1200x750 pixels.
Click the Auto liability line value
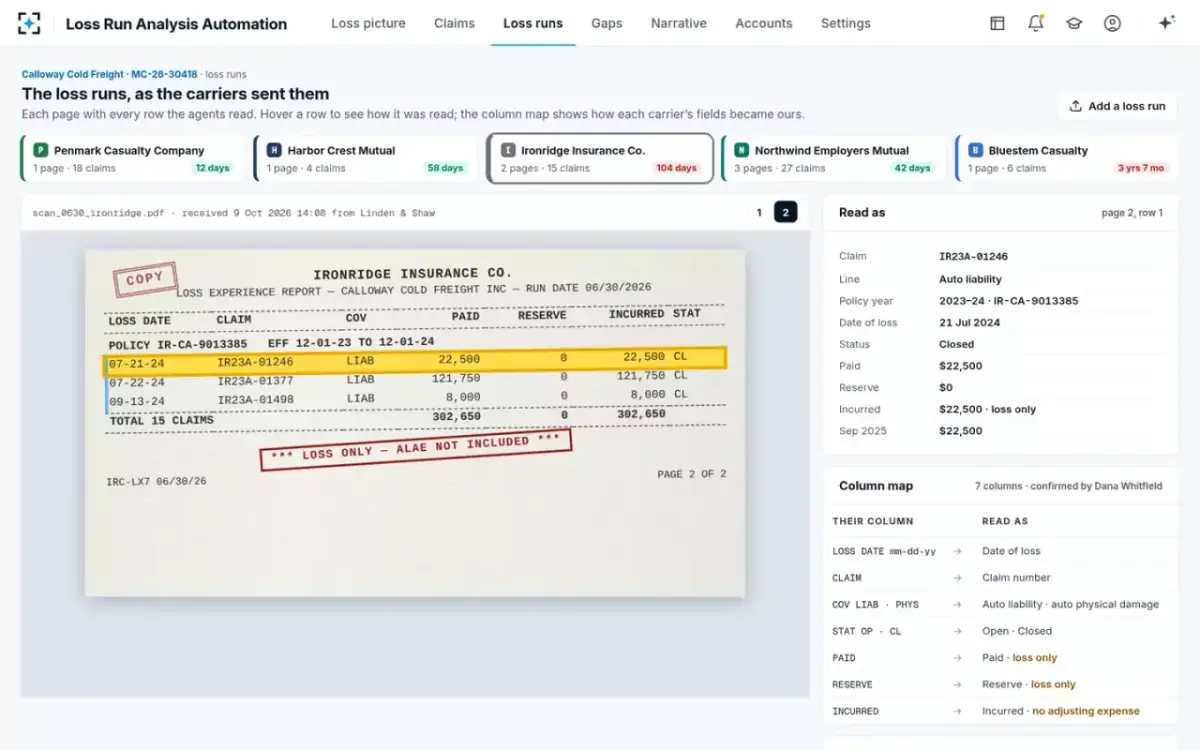coord(970,279)
